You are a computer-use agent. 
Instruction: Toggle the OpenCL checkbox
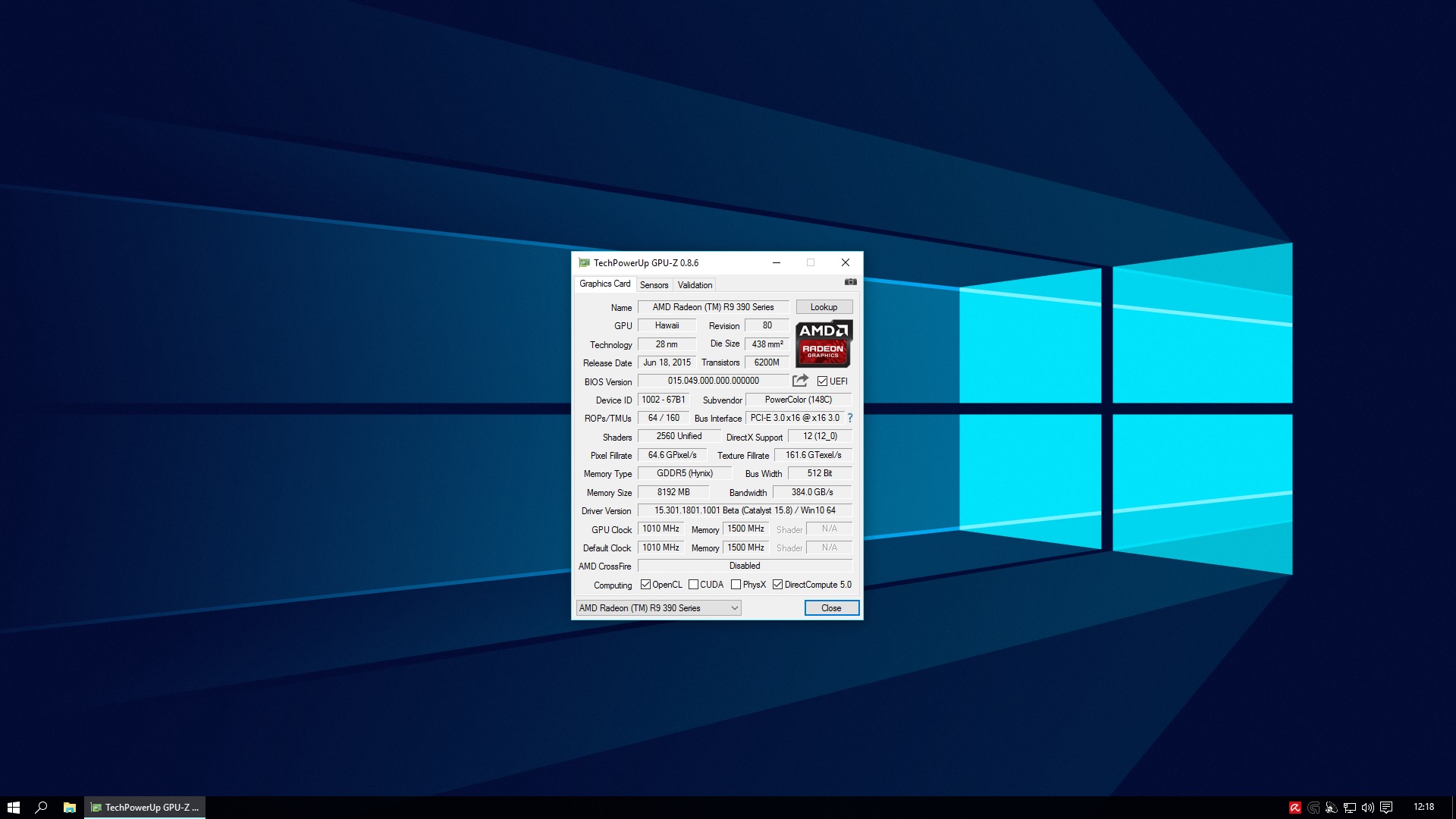646,585
